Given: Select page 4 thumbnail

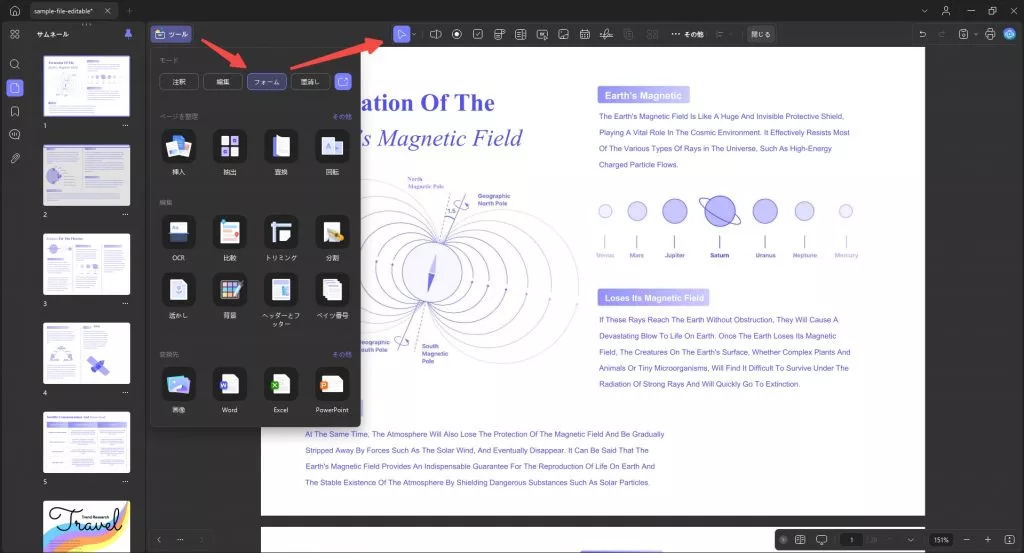Looking at the screenshot, I should coord(86,353).
